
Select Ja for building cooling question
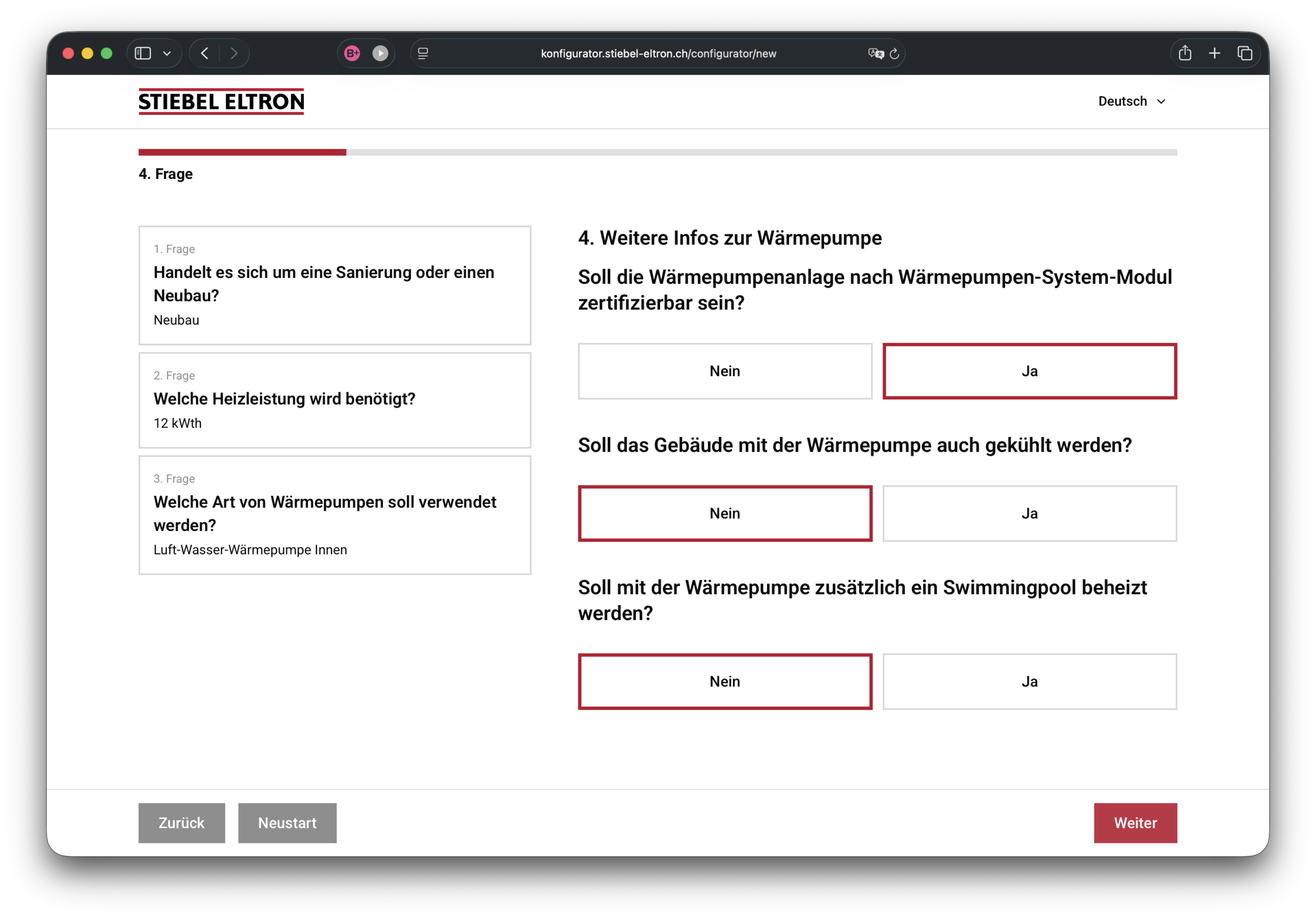1029,513
